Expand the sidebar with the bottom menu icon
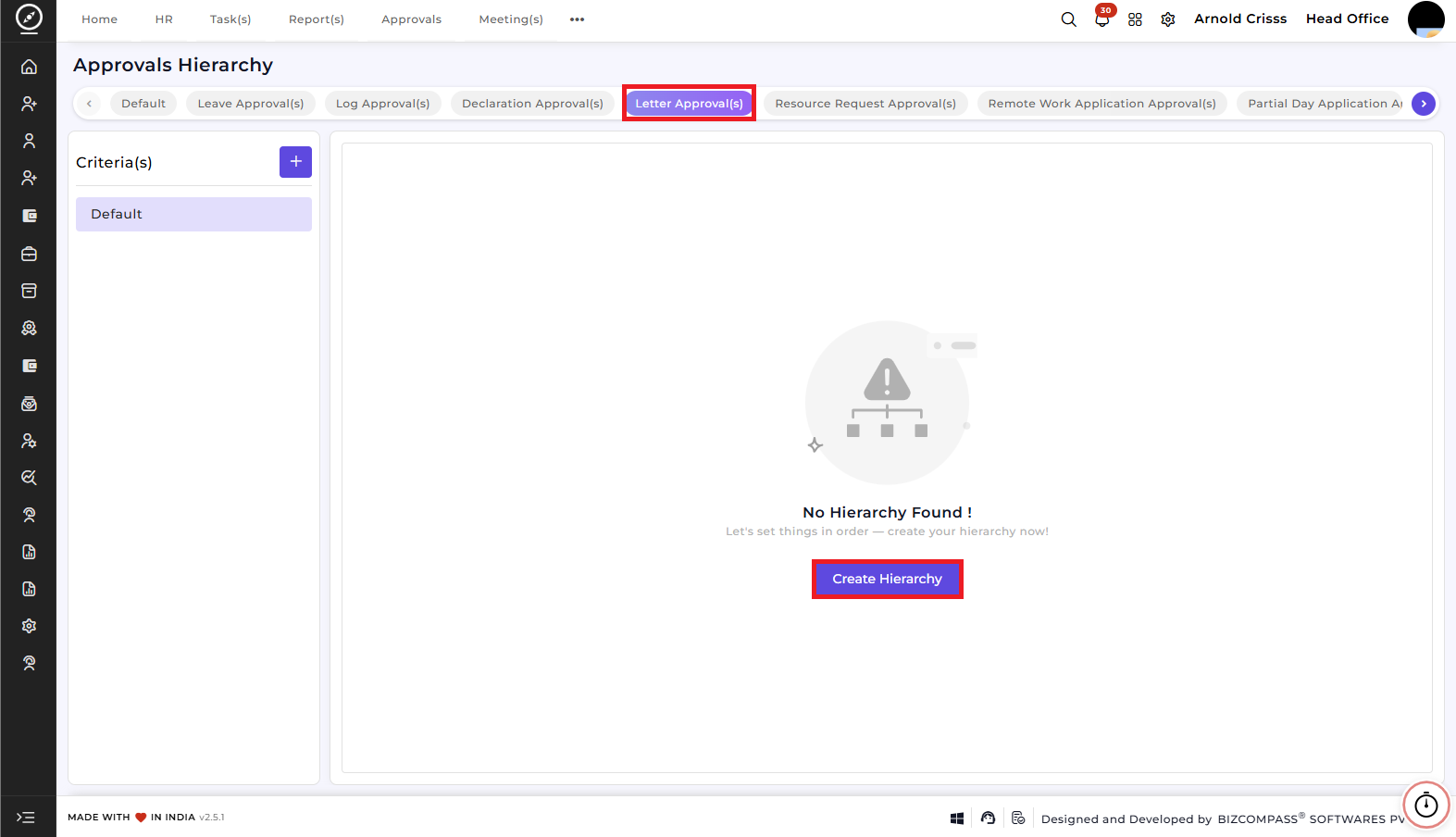Image resolution: width=1456 pixels, height=837 pixels. click(x=26, y=818)
